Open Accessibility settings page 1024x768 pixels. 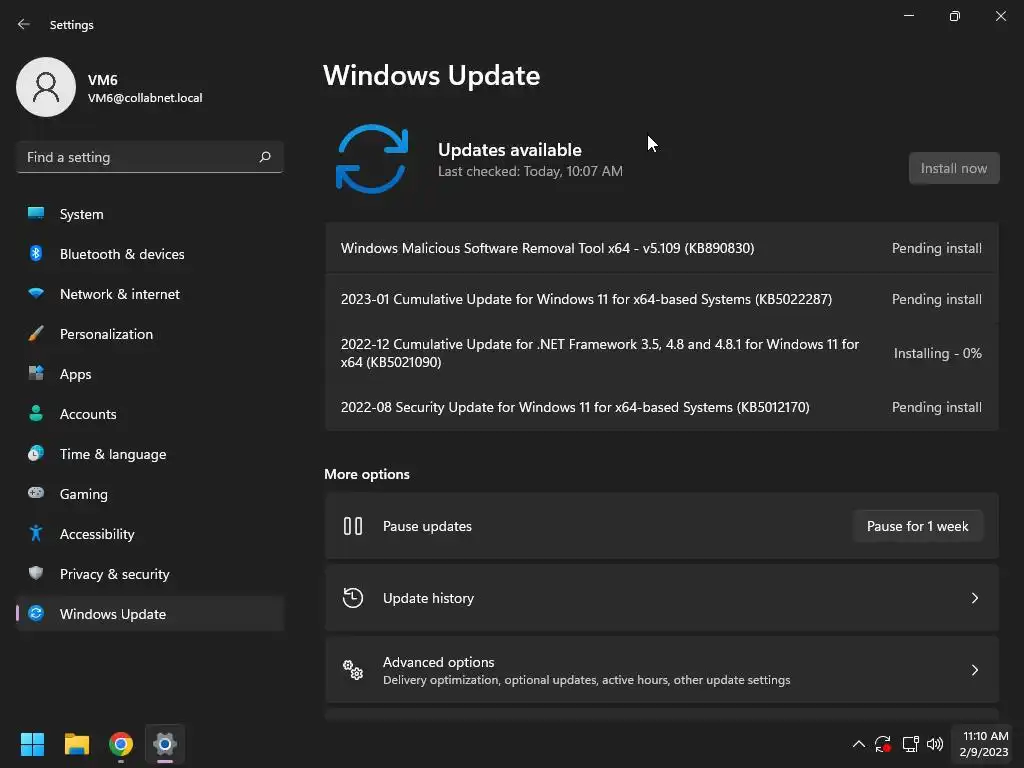150,534
